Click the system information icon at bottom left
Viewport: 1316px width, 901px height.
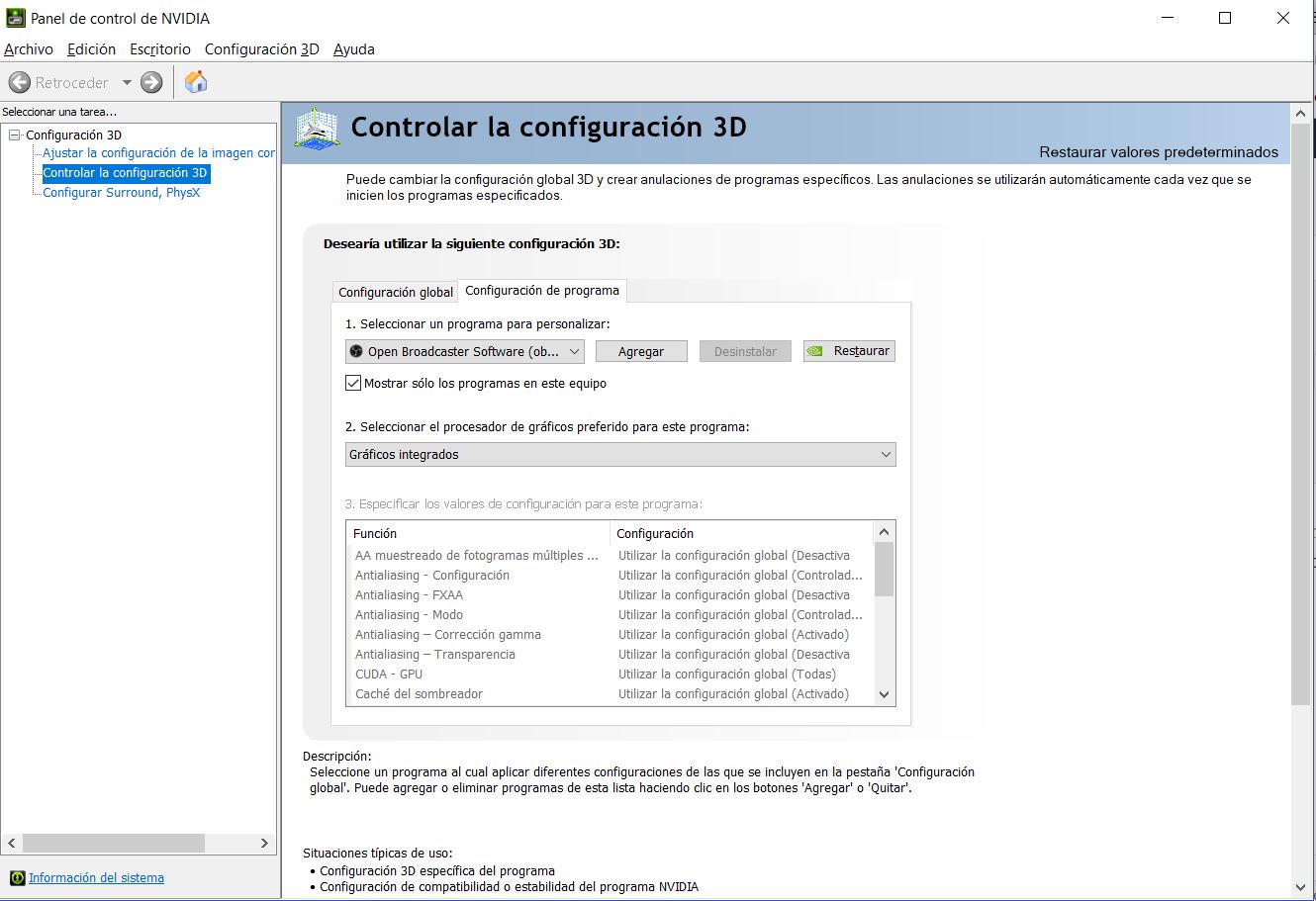[x=17, y=878]
